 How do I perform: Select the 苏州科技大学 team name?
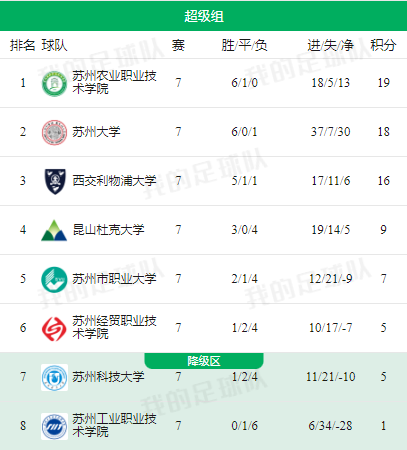[x=108, y=377]
